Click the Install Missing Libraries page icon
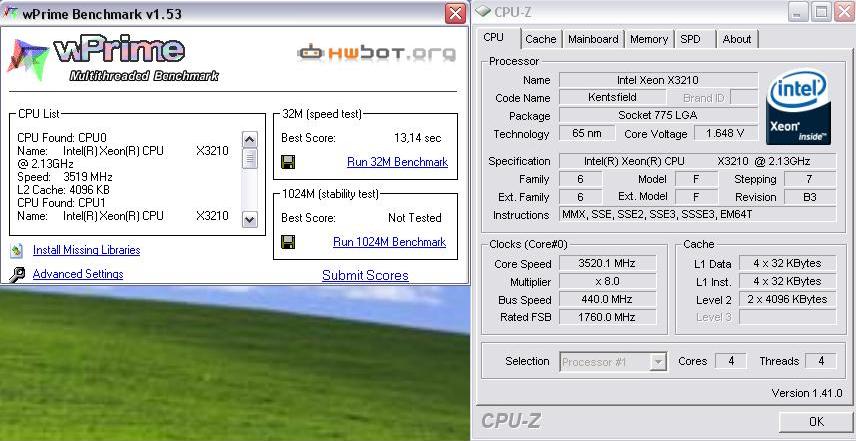This screenshot has width=856, height=441. [x=17, y=251]
